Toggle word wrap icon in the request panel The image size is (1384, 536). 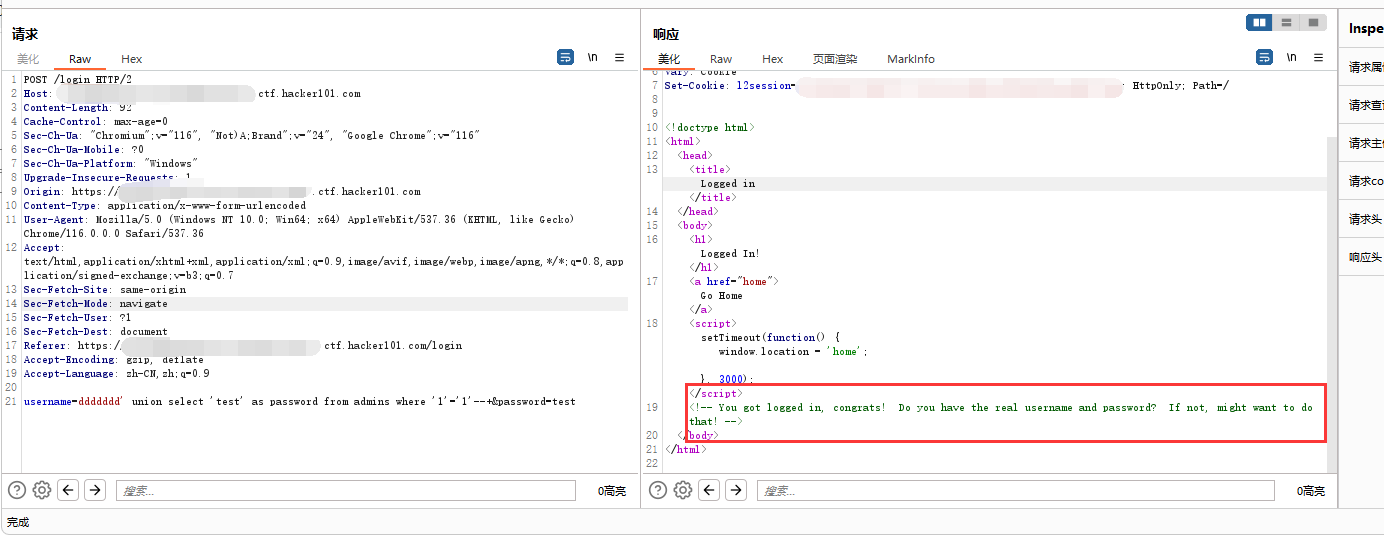[565, 58]
